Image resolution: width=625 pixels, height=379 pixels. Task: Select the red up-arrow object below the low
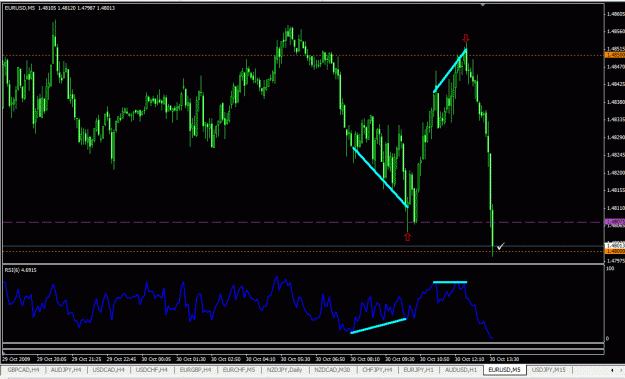click(407, 237)
